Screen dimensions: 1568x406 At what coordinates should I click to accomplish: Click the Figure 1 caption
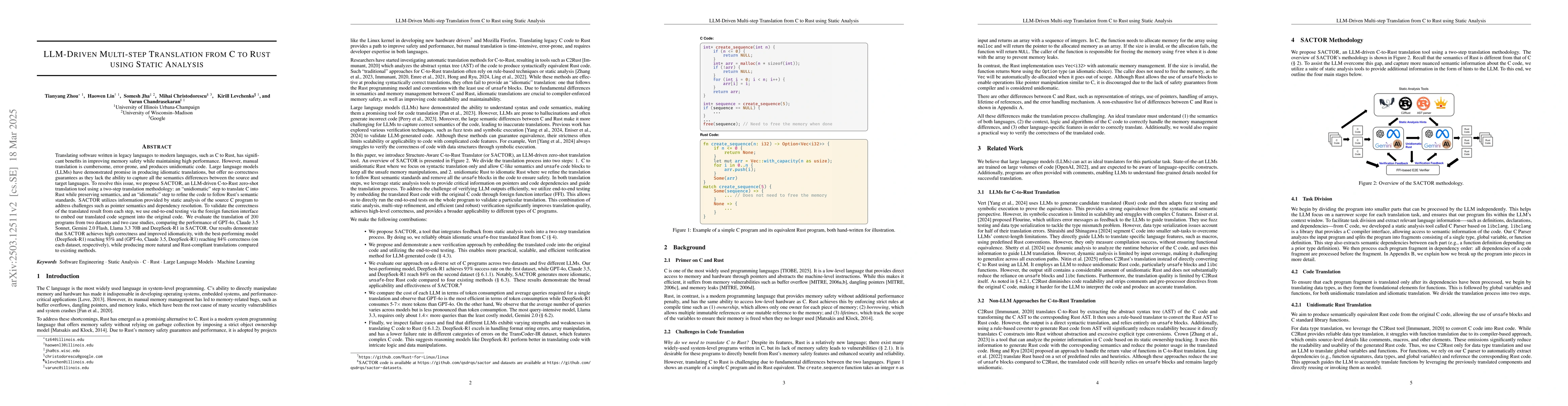tap(784, 230)
